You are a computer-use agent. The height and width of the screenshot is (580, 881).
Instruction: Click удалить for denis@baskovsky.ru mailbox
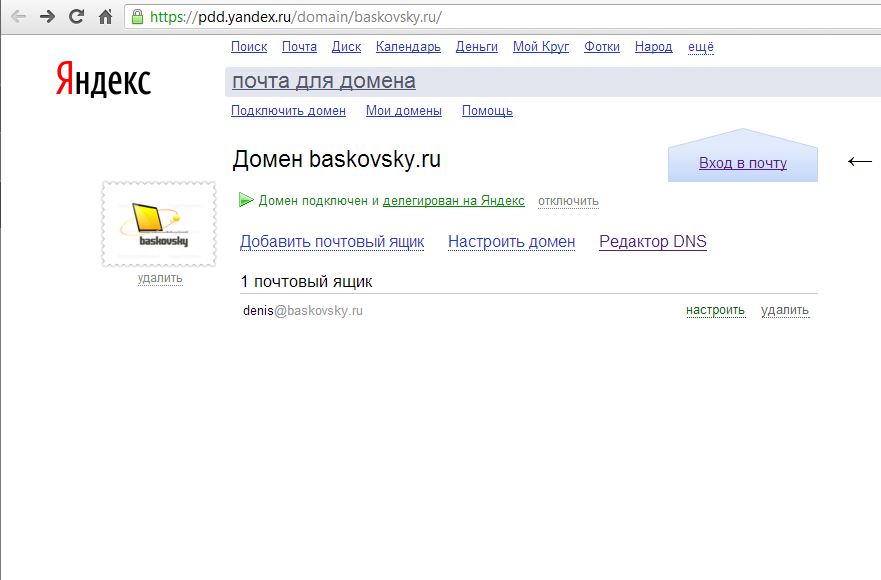tap(785, 310)
